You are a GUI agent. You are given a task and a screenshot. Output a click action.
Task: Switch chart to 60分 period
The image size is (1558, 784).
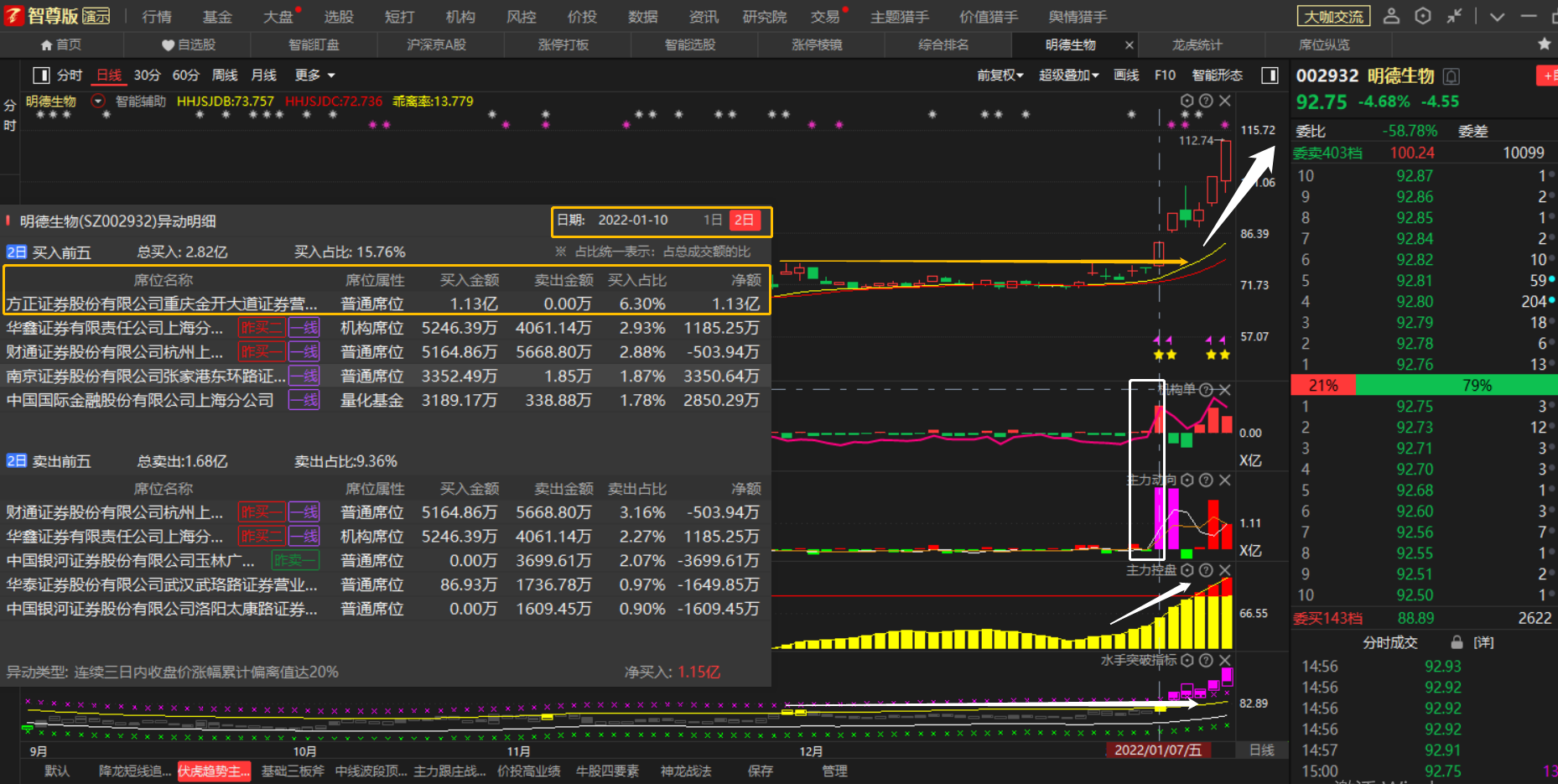pos(185,75)
